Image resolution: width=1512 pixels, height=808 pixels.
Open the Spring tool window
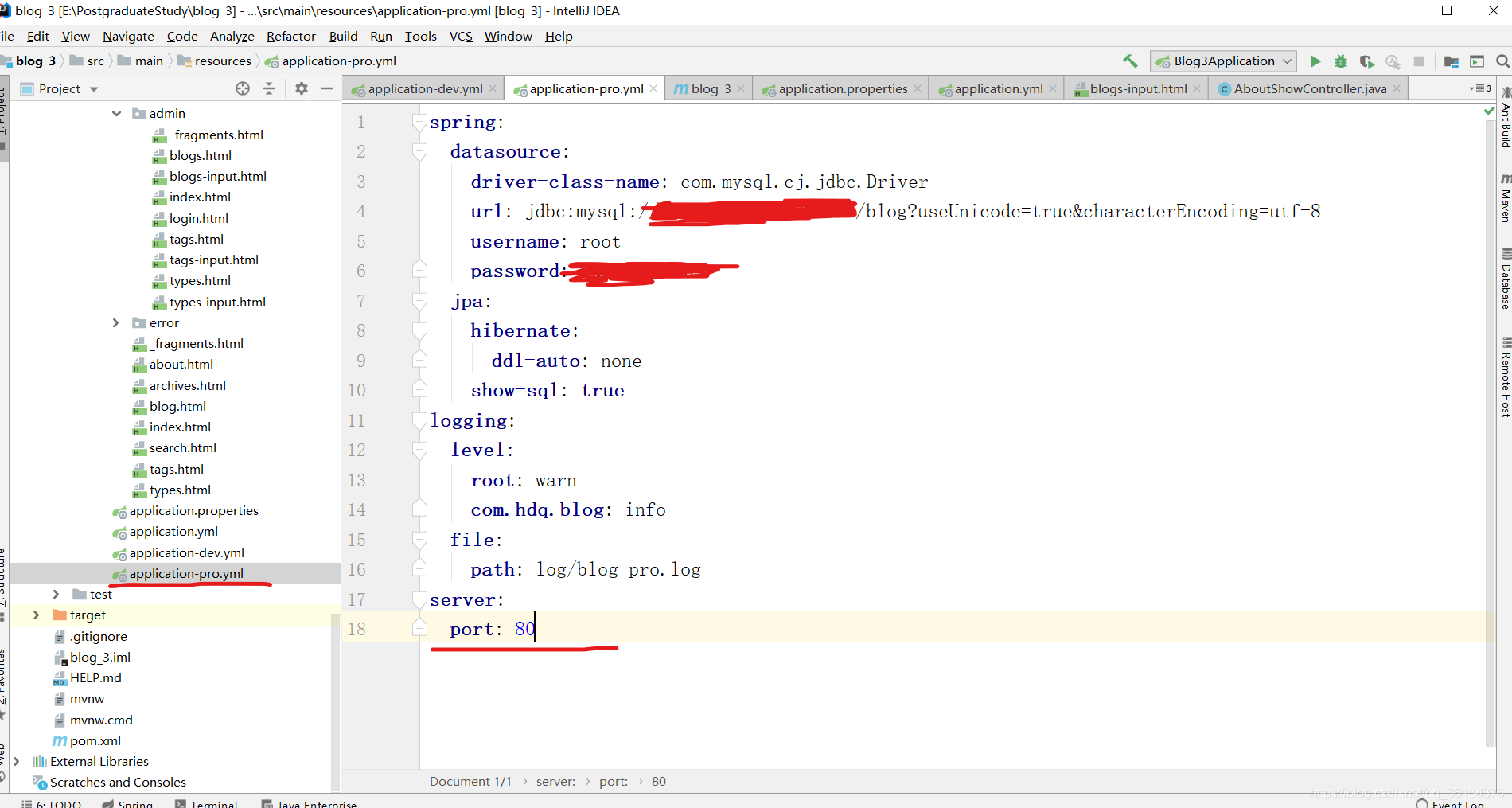(x=127, y=802)
